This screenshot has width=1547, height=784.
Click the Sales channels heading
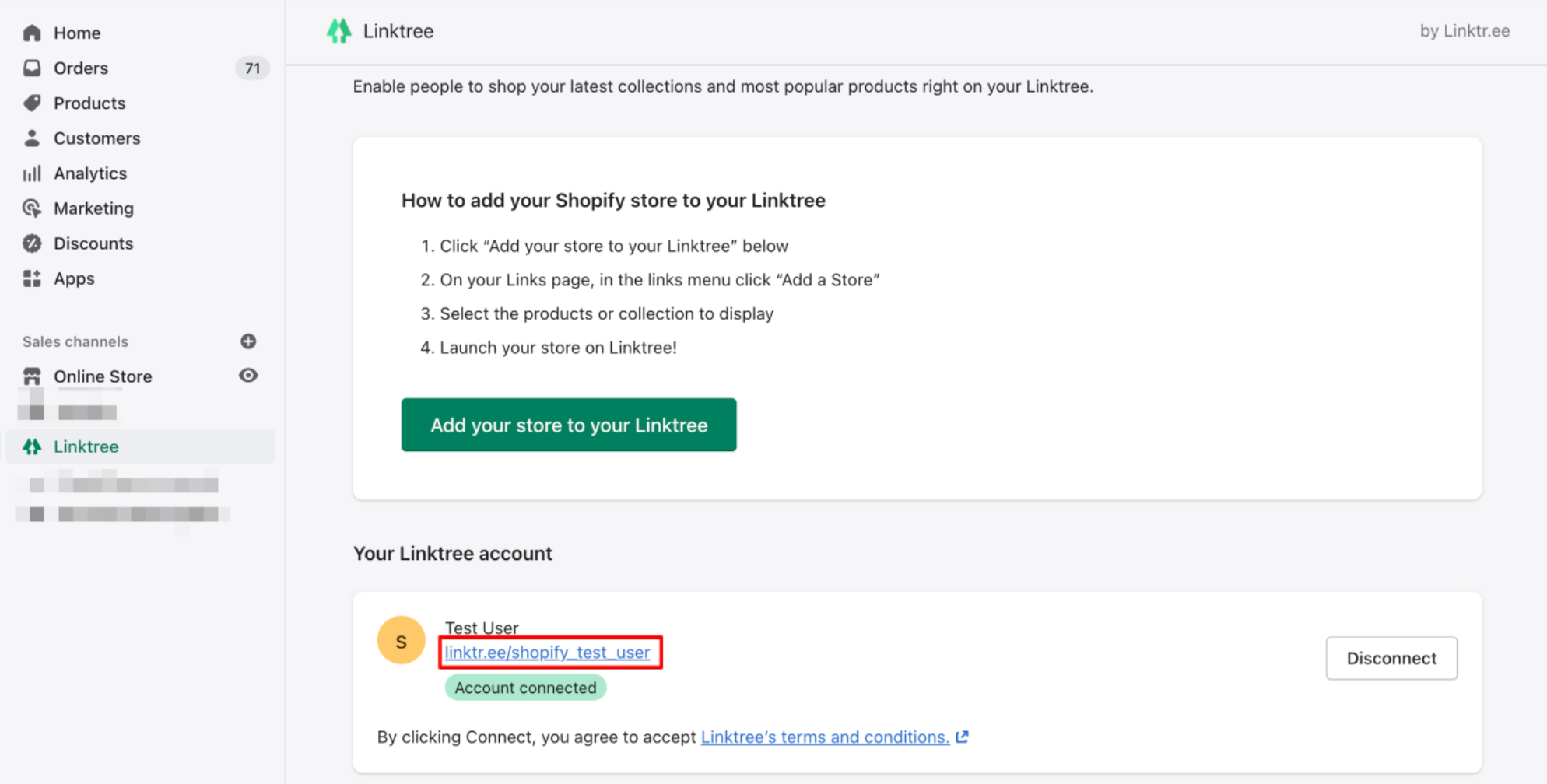[75, 341]
